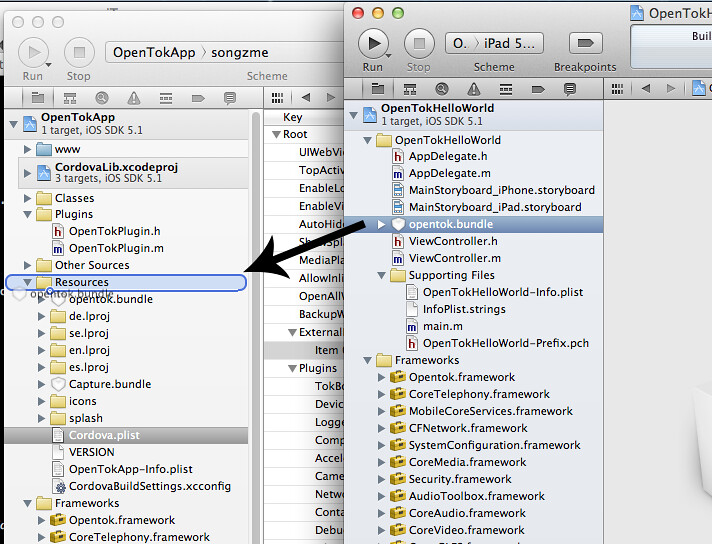Image resolution: width=712 pixels, height=544 pixels.
Task: Show Symbol navigator in OpenTokHelloWorld window
Action: pos(410,89)
